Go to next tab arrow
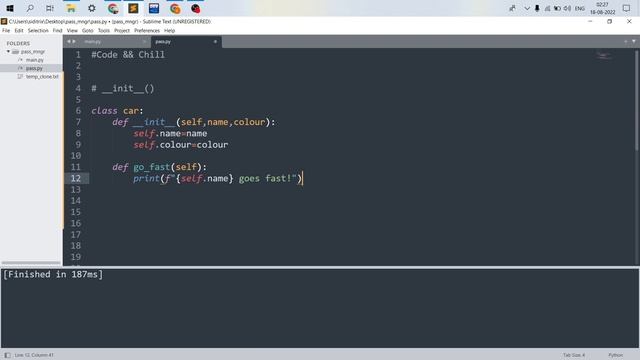 pyautogui.click(x=74, y=41)
